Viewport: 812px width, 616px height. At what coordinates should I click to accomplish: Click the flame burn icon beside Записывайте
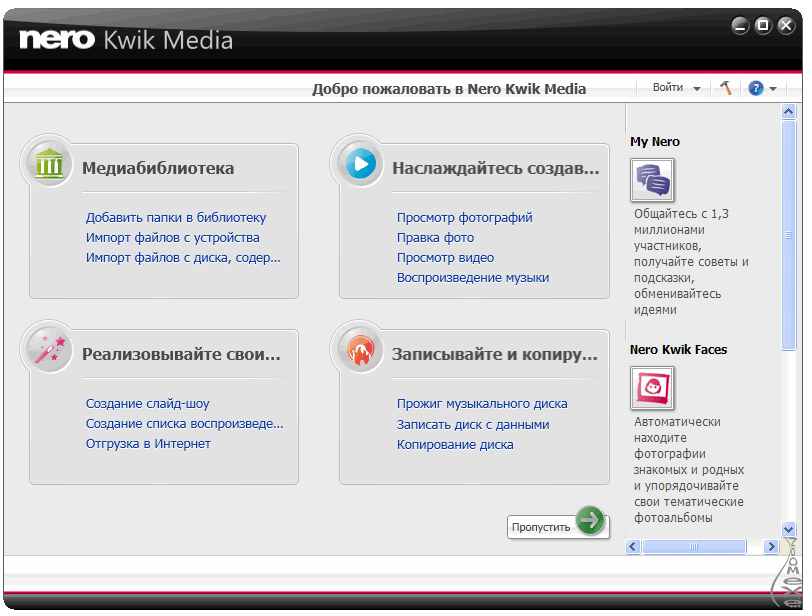tap(360, 349)
